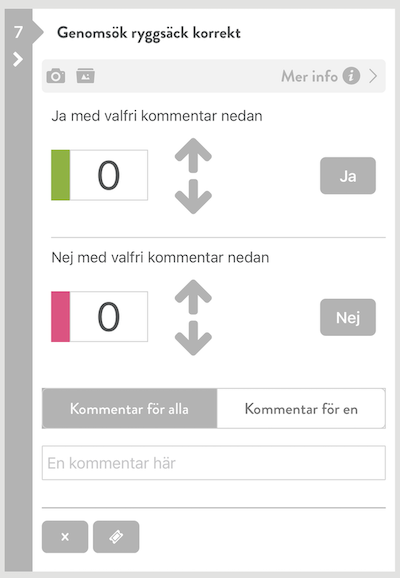Open the camera to take photo
Viewport: 400px width, 578px height.
(x=56, y=76)
